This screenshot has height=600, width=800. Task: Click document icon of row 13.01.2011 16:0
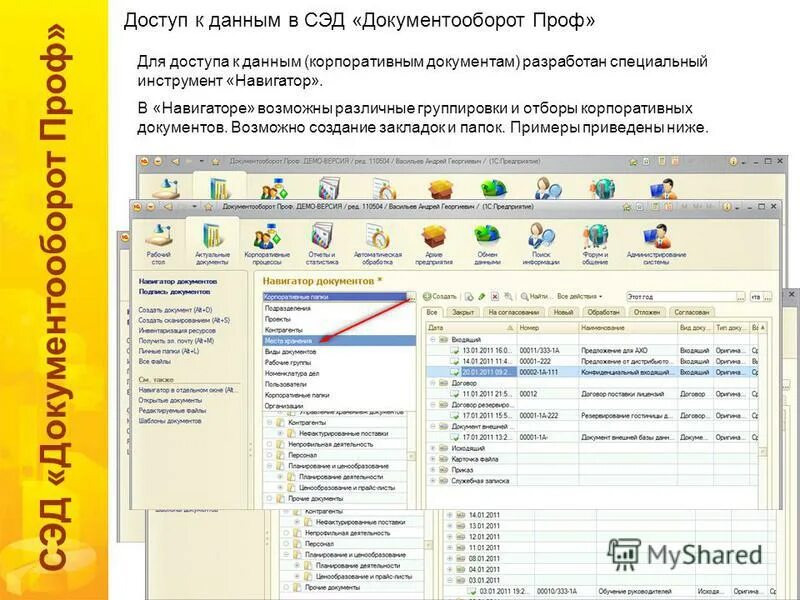(x=454, y=350)
